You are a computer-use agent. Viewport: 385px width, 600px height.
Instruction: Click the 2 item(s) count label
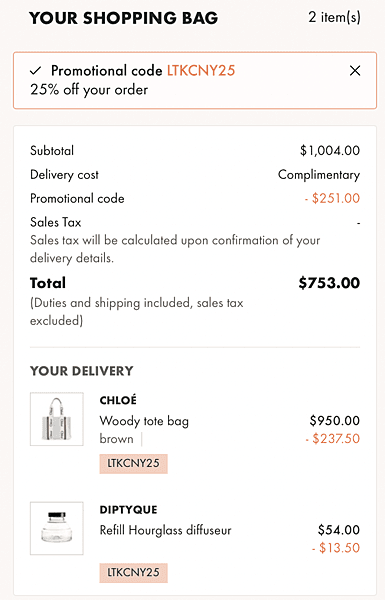point(334,17)
